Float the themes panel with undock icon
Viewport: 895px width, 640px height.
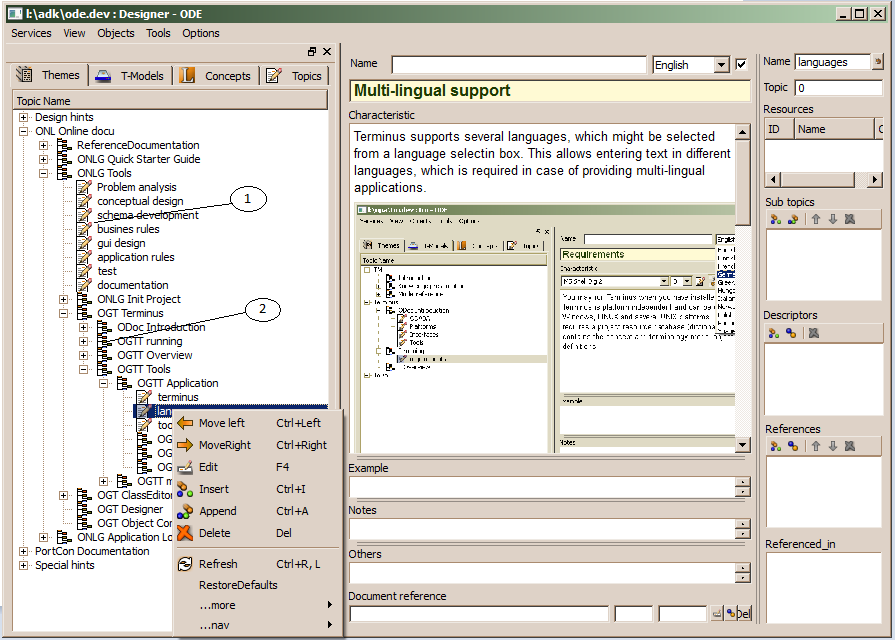[312, 51]
